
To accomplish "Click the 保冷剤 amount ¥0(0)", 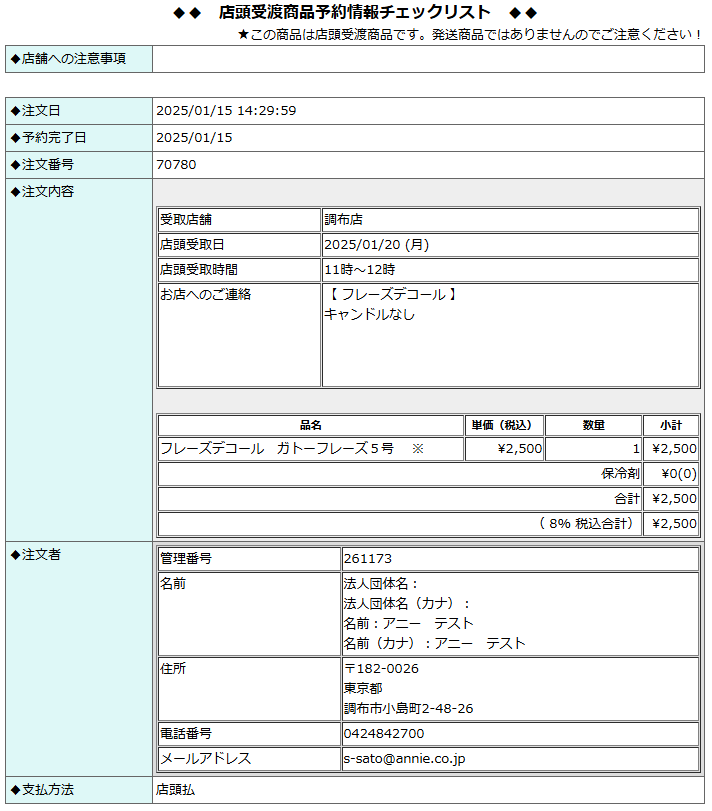I will pos(679,474).
